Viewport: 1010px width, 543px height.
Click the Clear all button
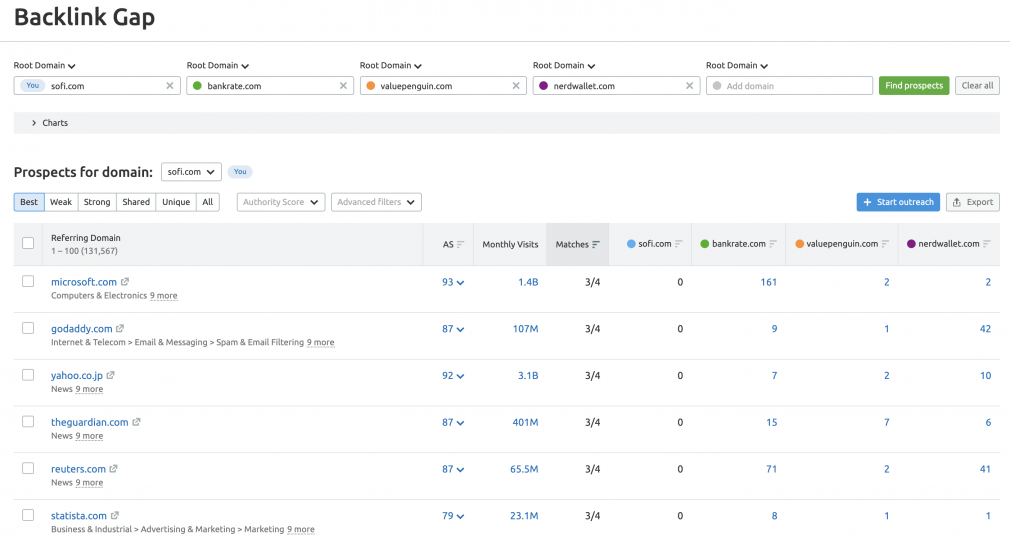tap(977, 86)
